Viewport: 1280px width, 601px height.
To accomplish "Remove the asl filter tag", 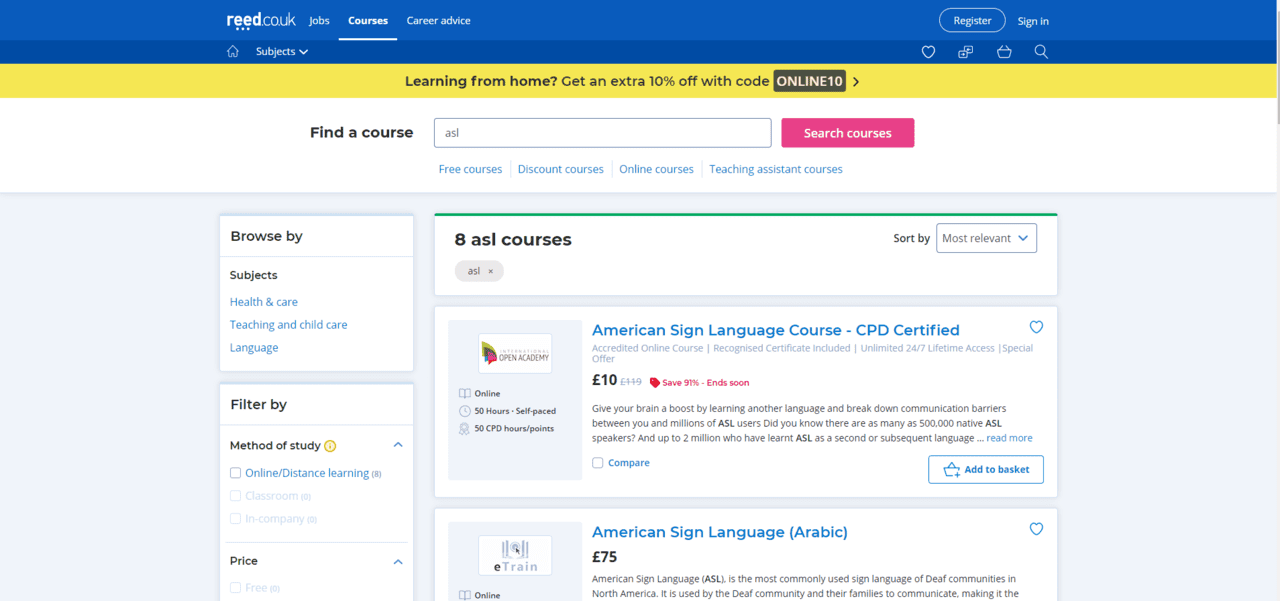I will coord(491,271).
